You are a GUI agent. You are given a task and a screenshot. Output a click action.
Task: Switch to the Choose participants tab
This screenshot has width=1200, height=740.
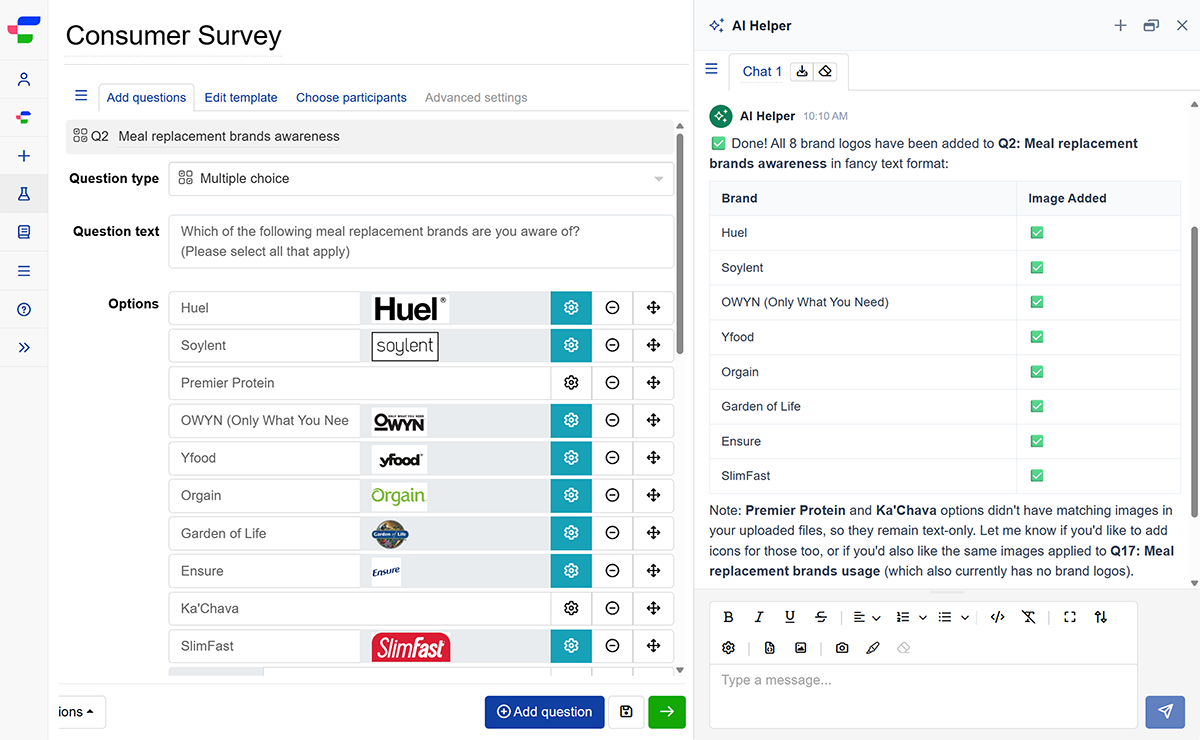pyautogui.click(x=351, y=98)
